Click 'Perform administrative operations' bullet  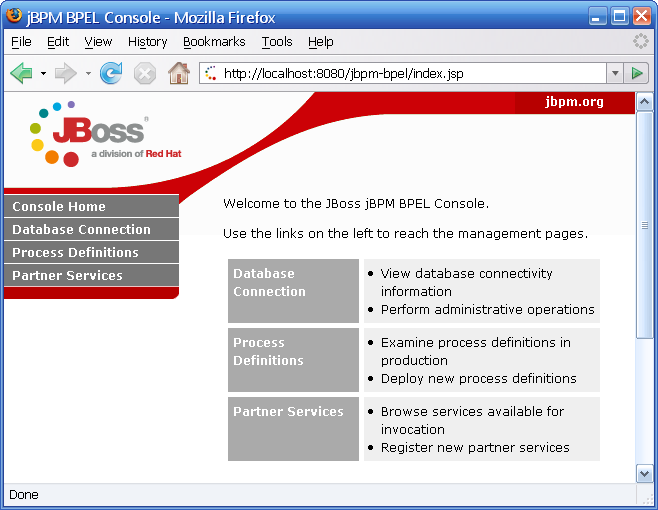tap(488, 310)
